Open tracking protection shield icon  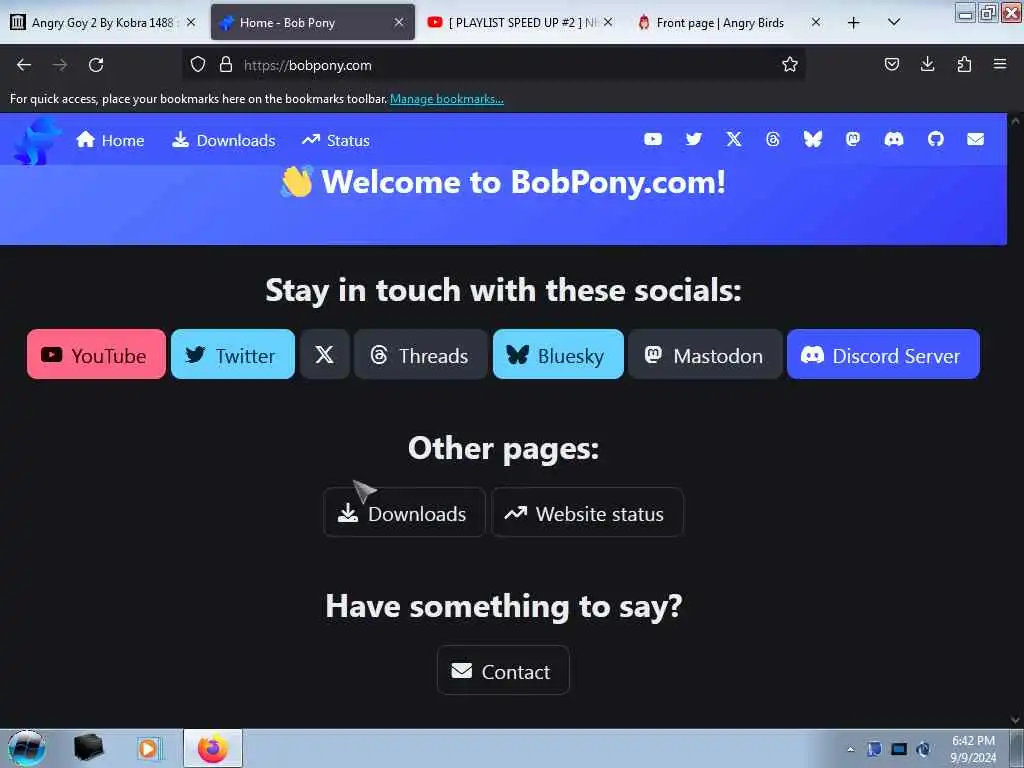(x=198, y=65)
